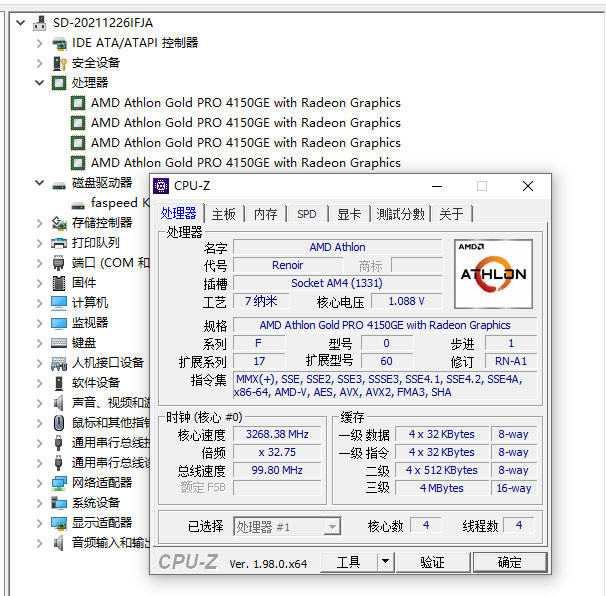Minimize the CPU-Z window
606x596 pixels.
(437, 186)
